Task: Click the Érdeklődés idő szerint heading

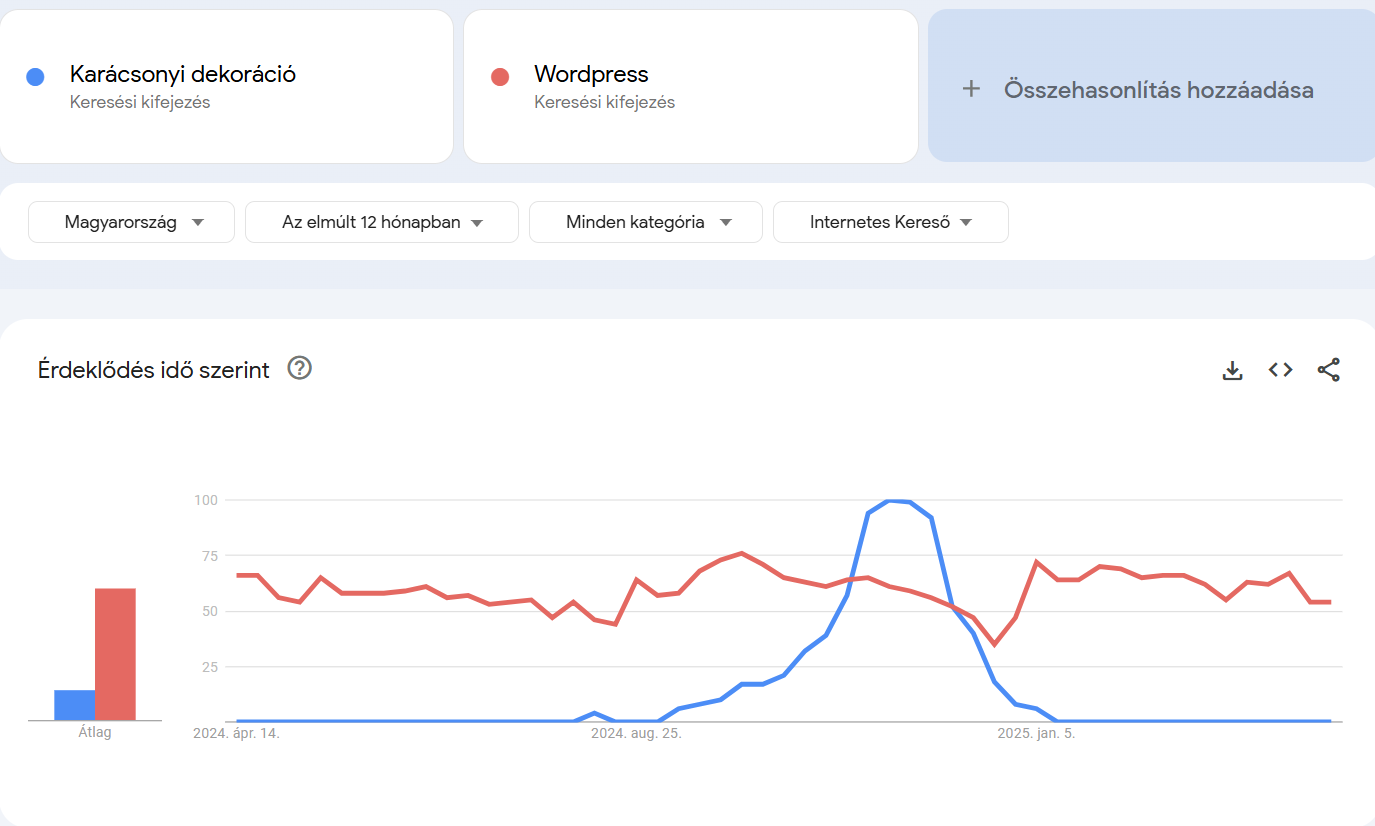Action: tap(154, 370)
